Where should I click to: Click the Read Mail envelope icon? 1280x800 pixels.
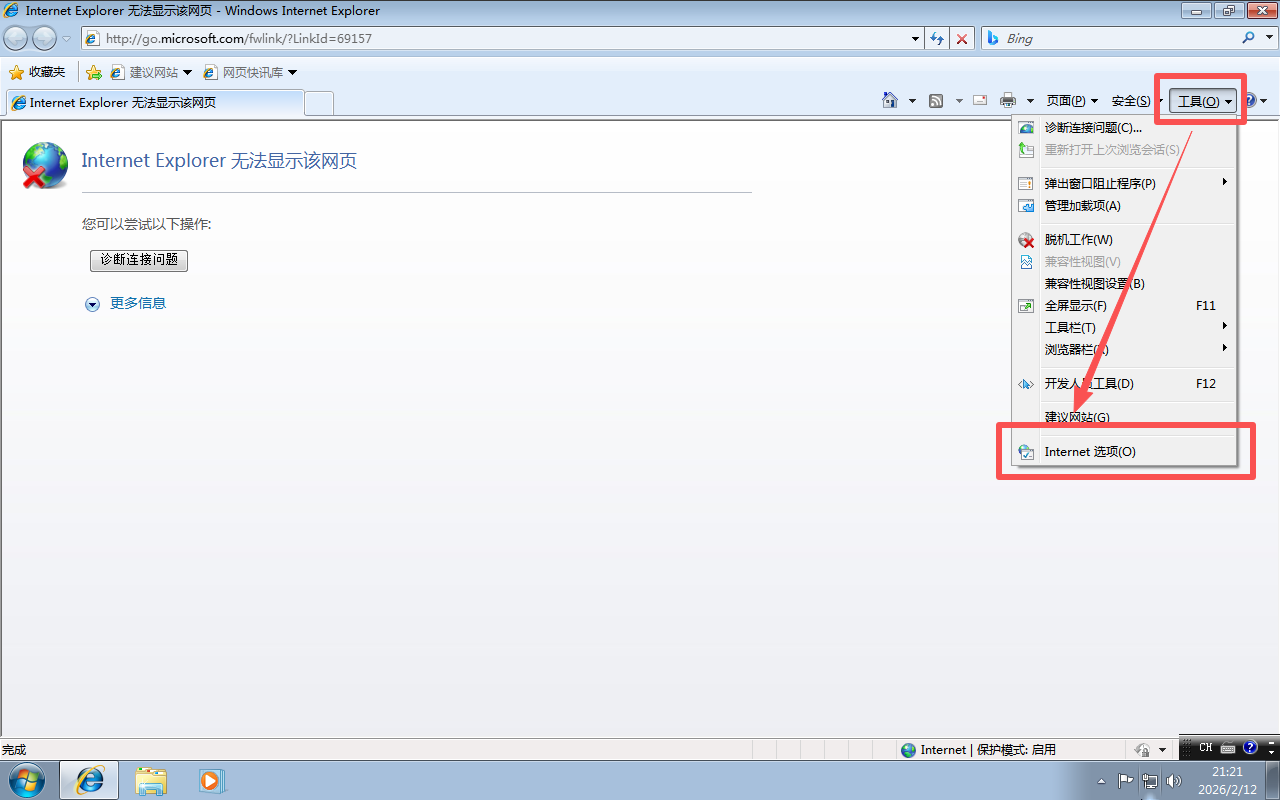980,100
